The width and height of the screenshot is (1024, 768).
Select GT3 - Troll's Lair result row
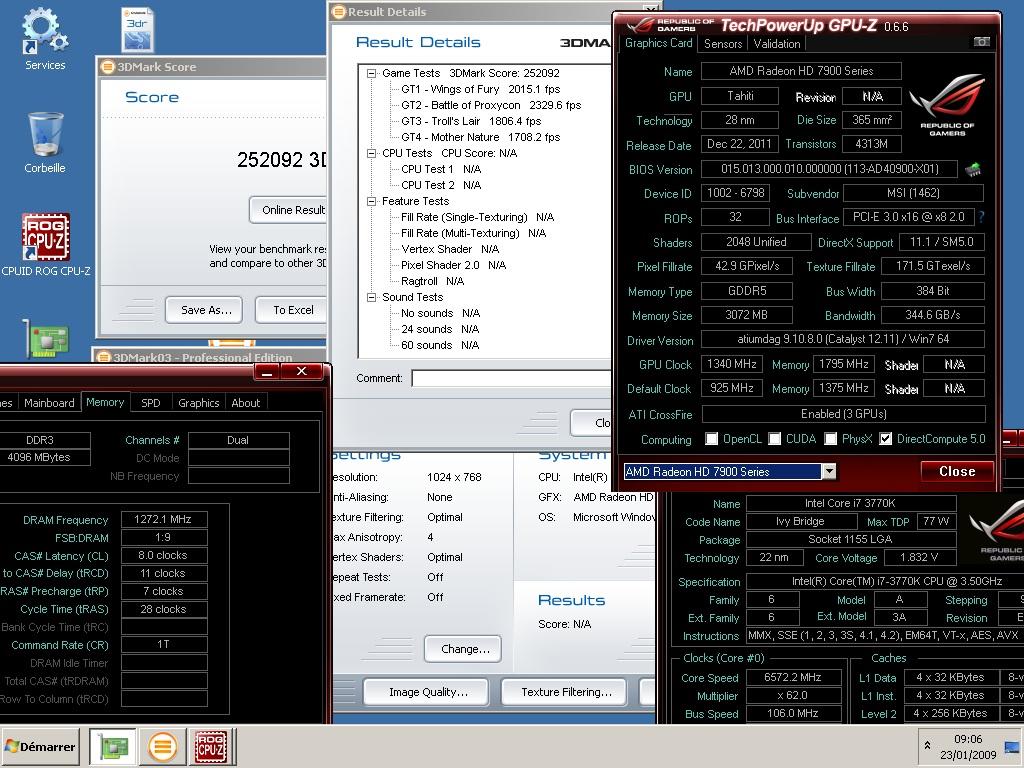(471, 121)
